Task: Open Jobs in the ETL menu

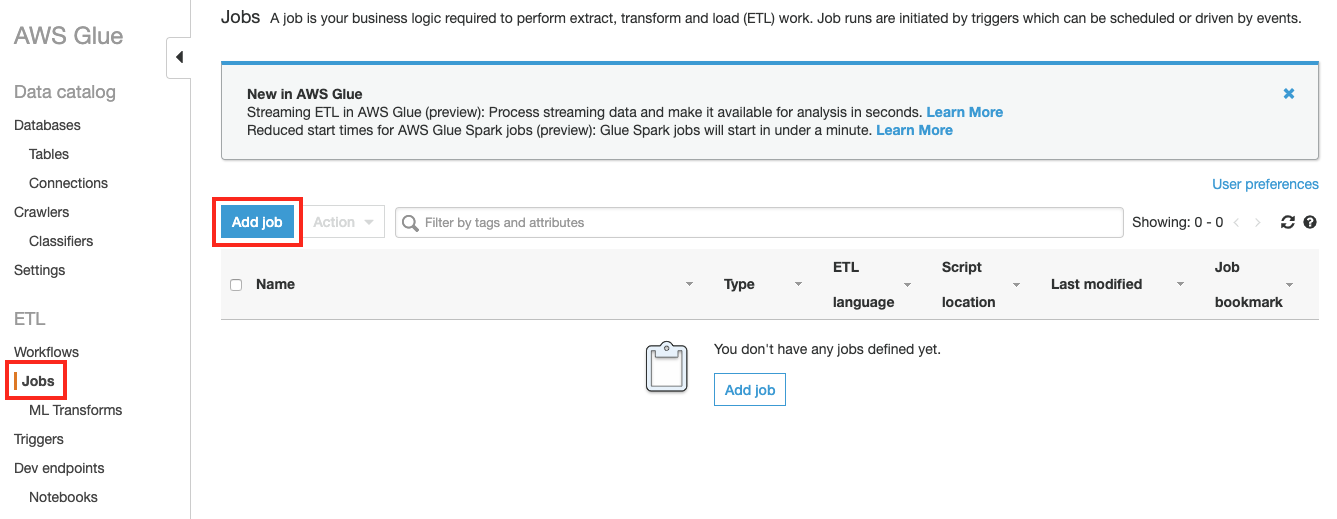Action: [38, 381]
